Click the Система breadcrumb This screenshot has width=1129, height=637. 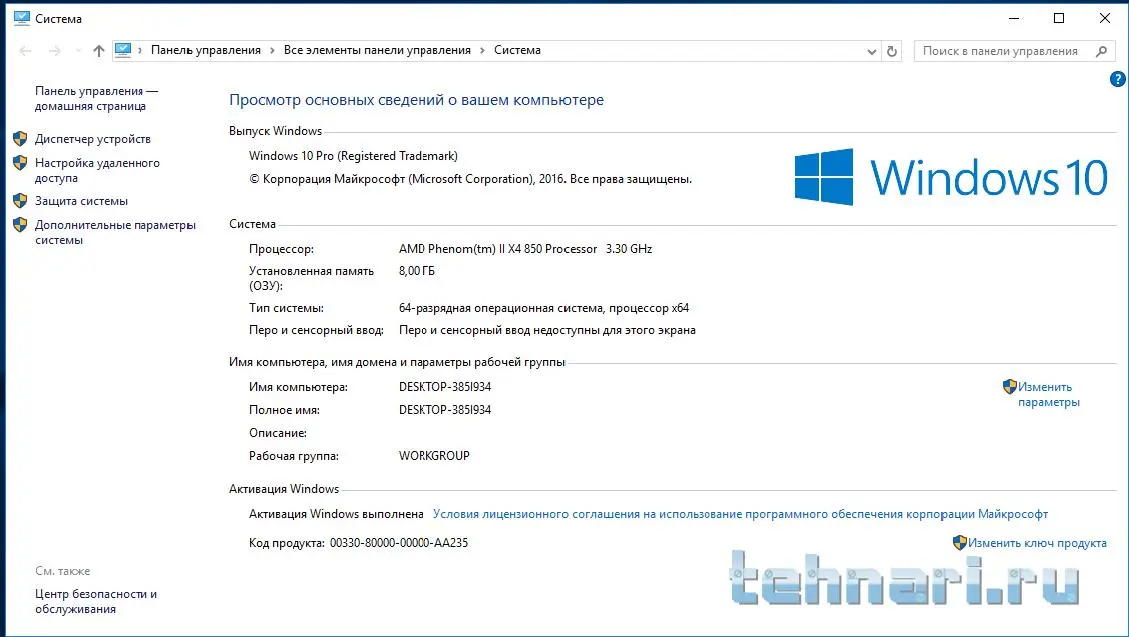pos(517,50)
